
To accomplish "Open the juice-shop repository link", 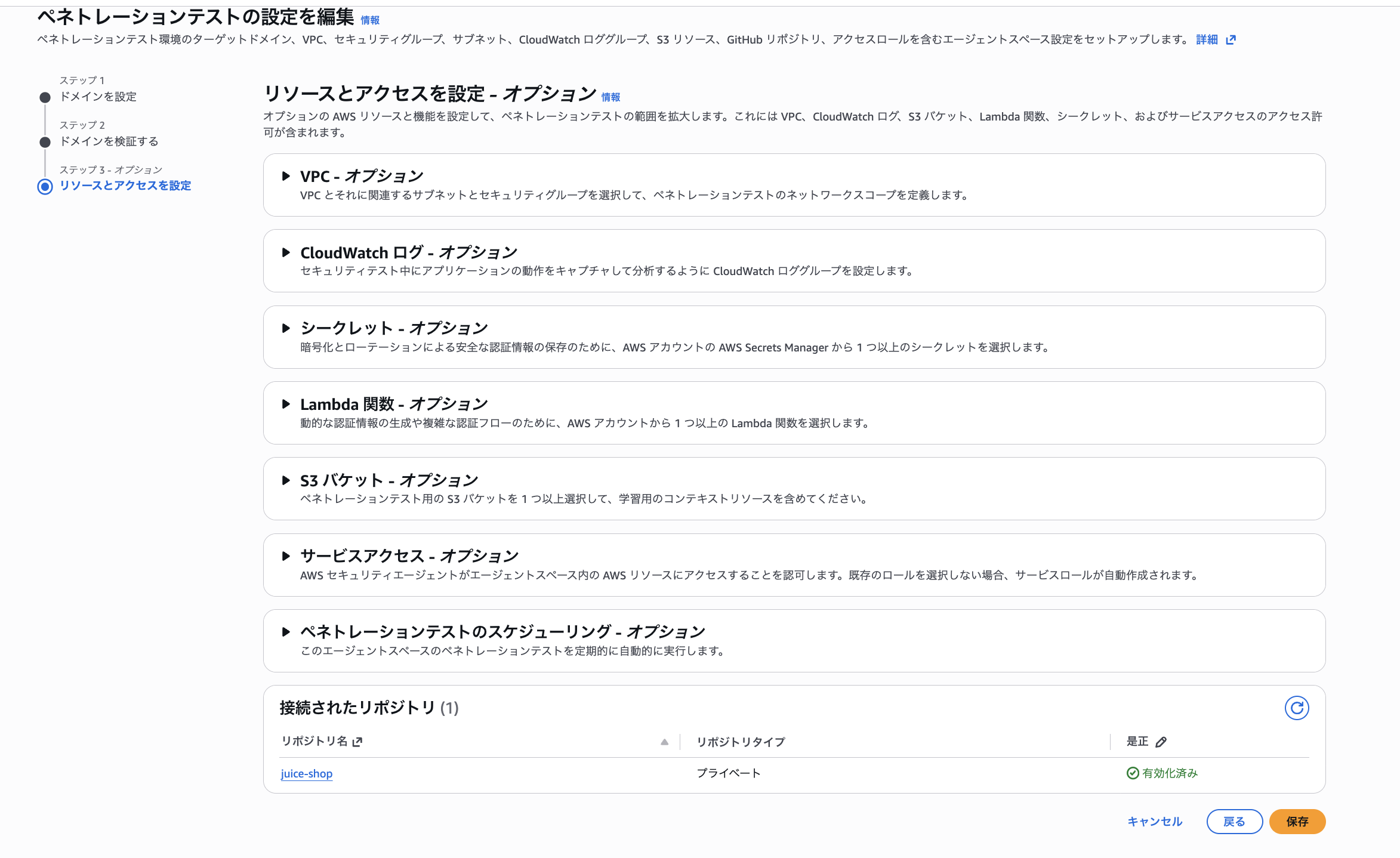I will point(307,774).
